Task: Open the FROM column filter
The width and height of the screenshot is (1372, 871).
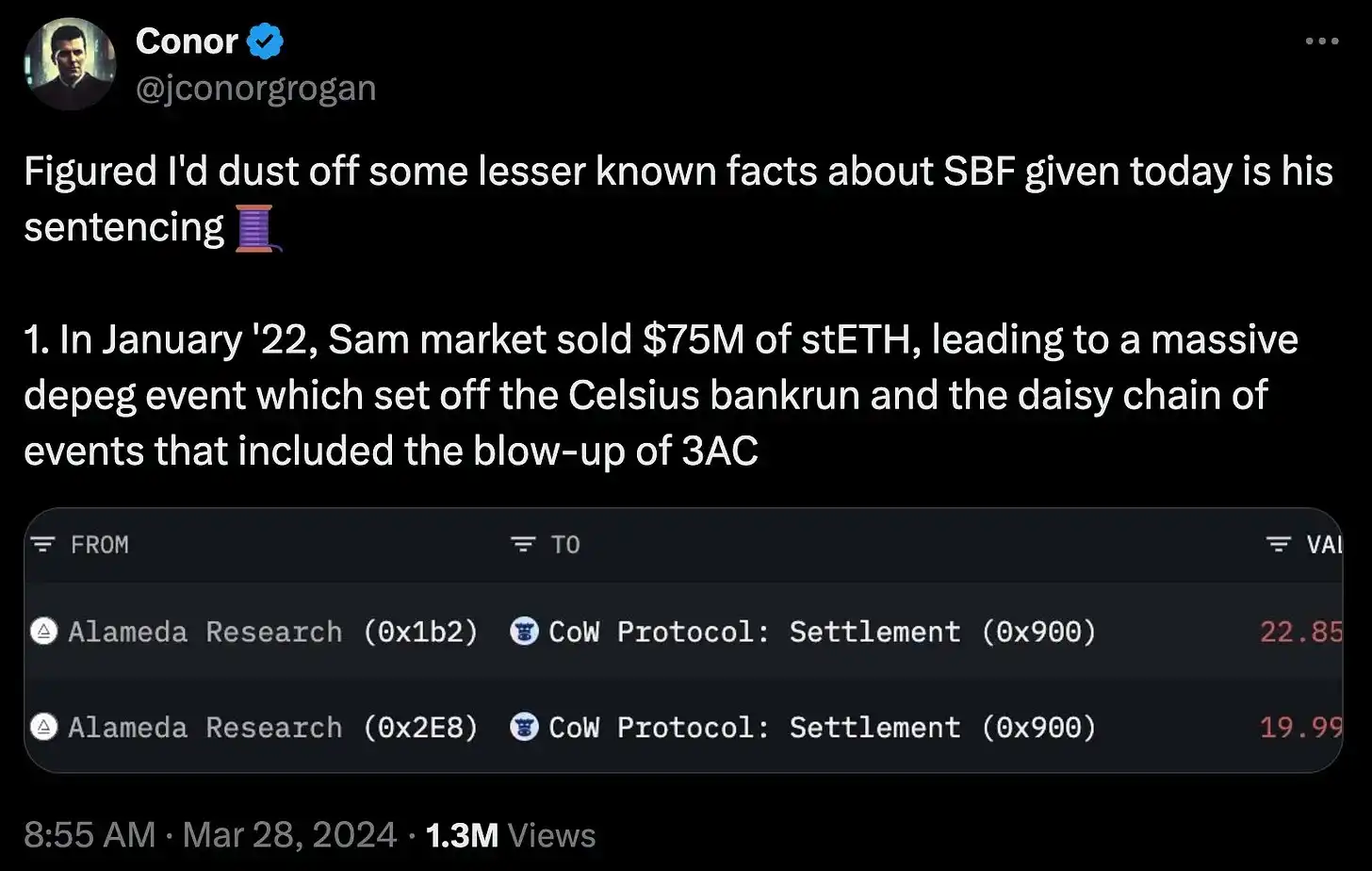Action: point(42,545)
